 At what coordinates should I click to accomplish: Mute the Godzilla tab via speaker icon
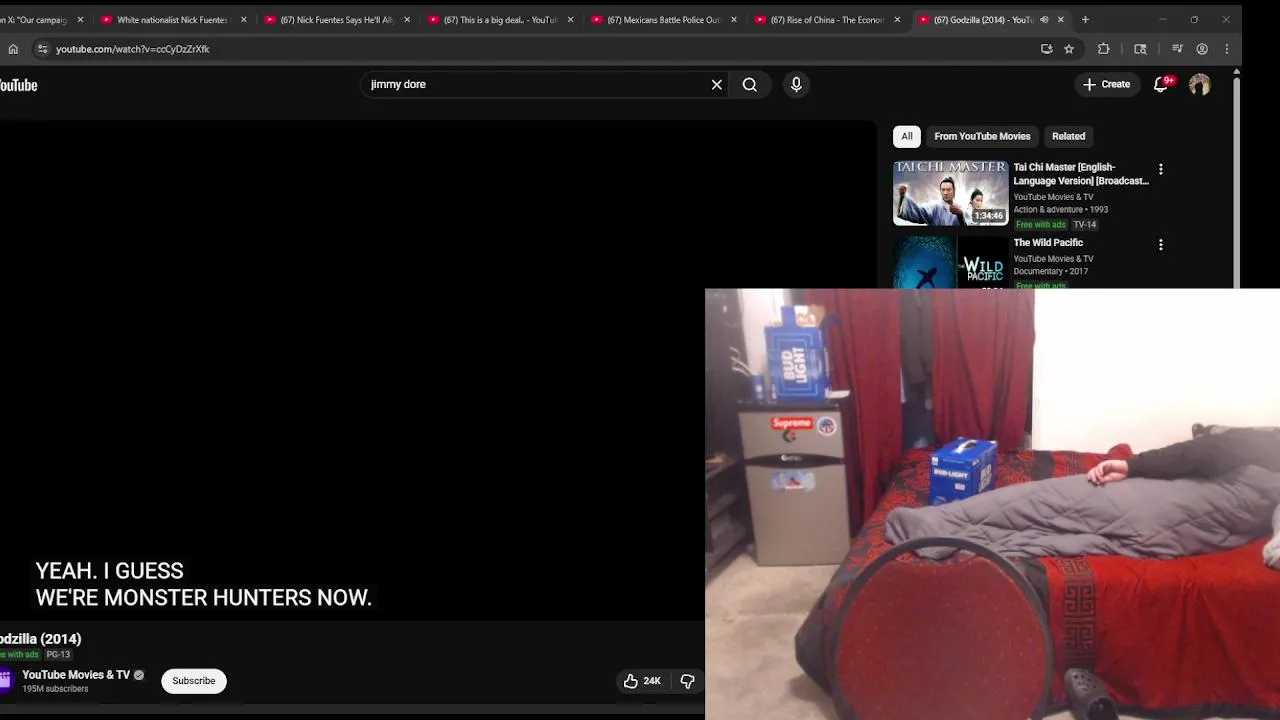(x=1044, y=20)
